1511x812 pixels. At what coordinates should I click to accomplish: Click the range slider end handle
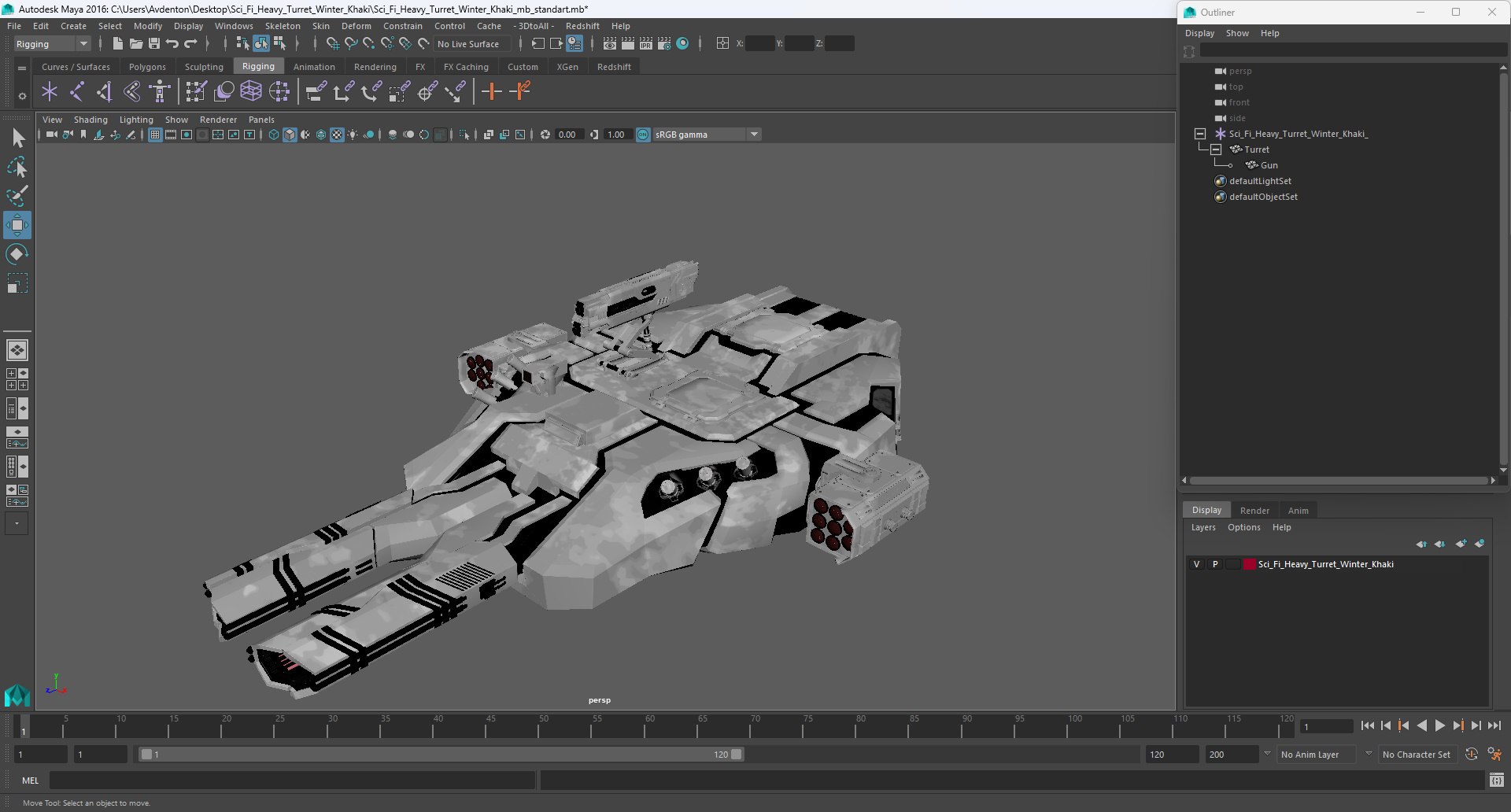(737, 755)
